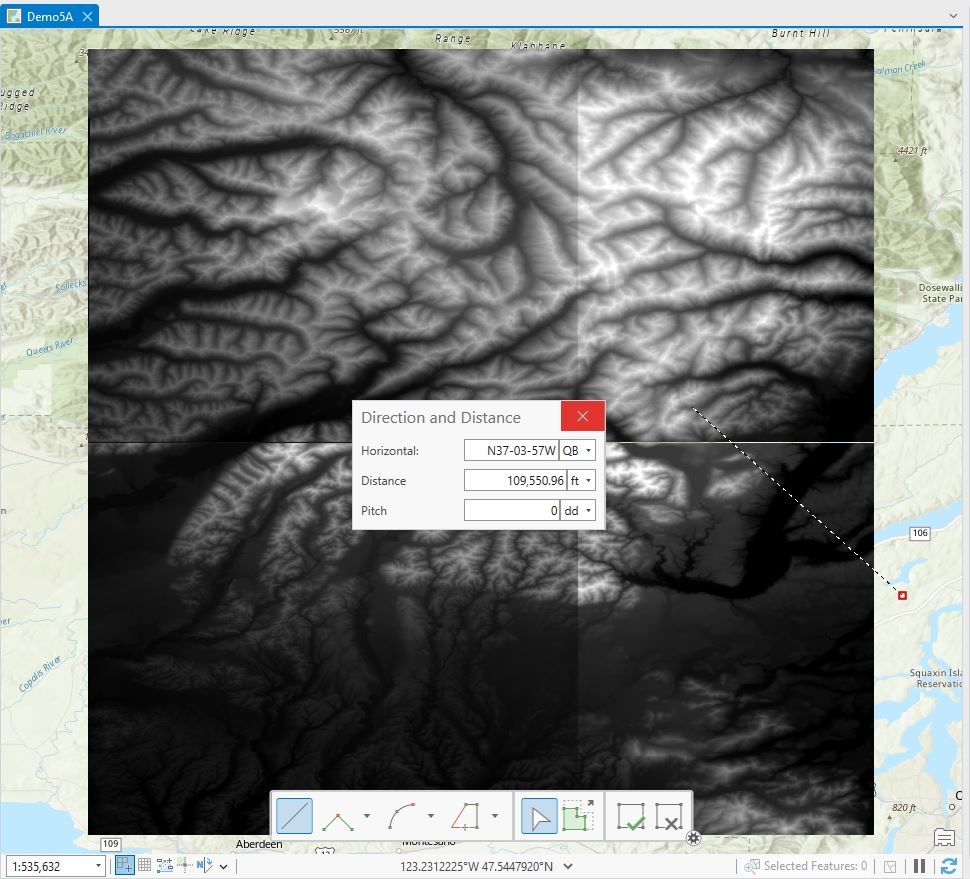Click the red square sketch vertex
The image size is (970, 879).
903,595
